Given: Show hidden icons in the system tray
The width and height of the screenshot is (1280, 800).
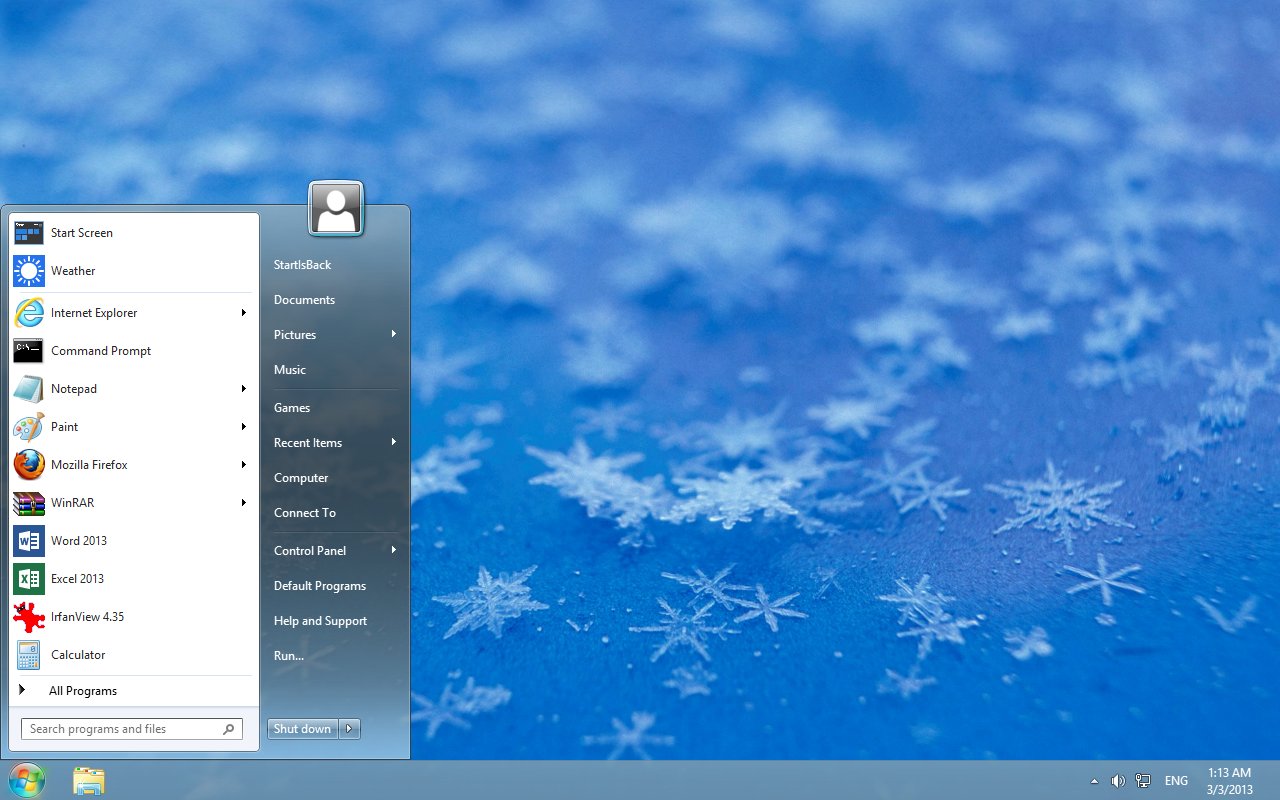Looking at the screenshot, I should click(1094, 780).
